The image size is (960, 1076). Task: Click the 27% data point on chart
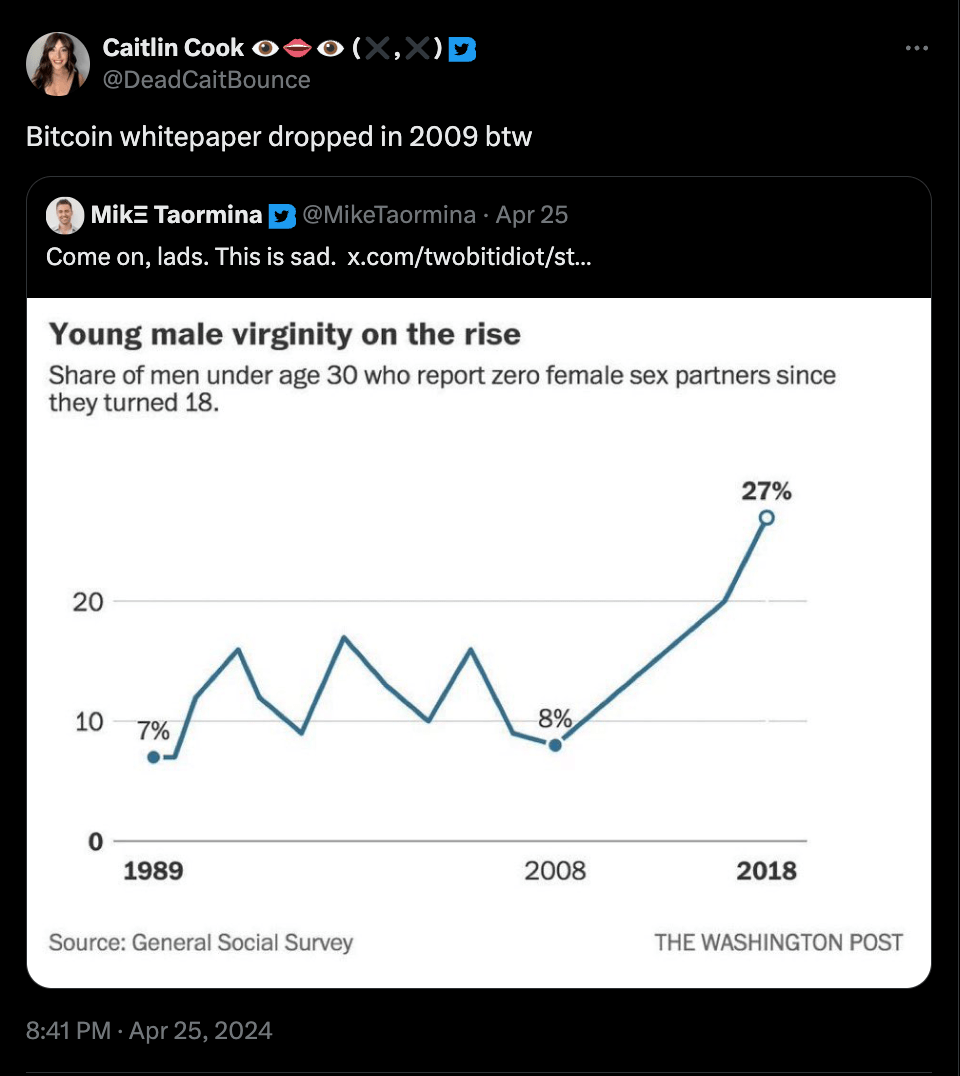tap(766, 517)
